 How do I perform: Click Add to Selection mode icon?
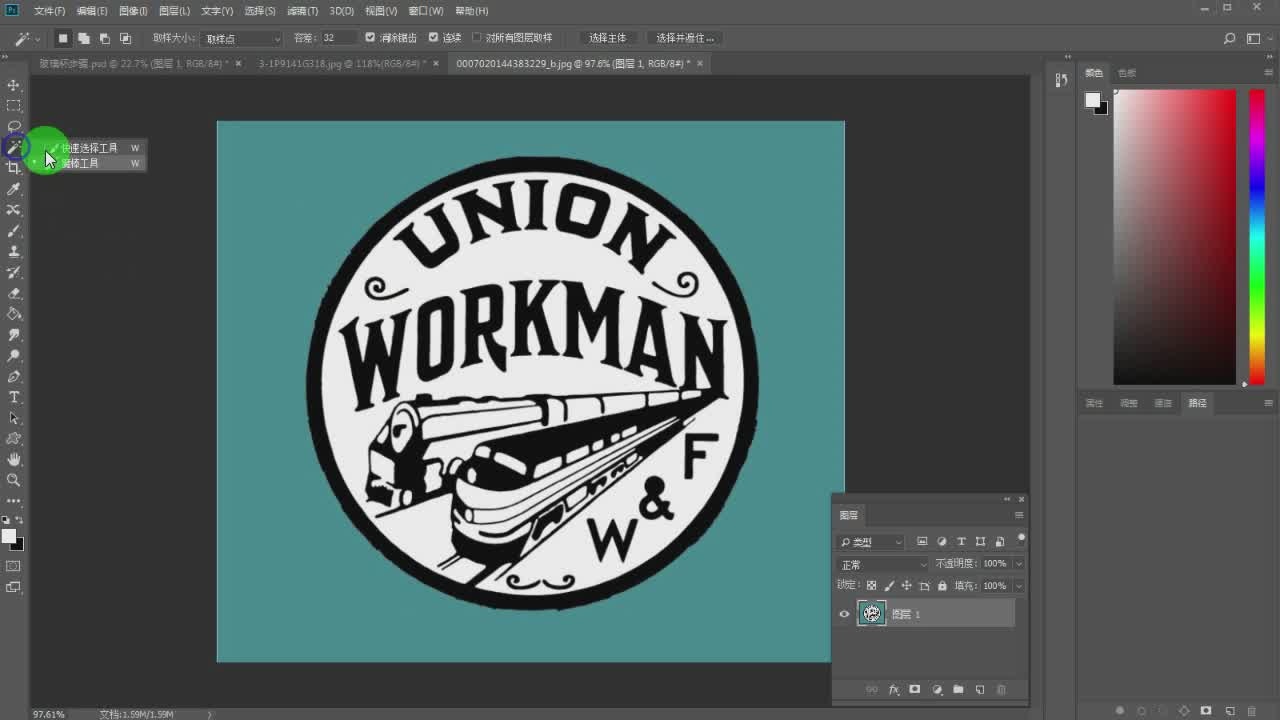pos(83,38)
